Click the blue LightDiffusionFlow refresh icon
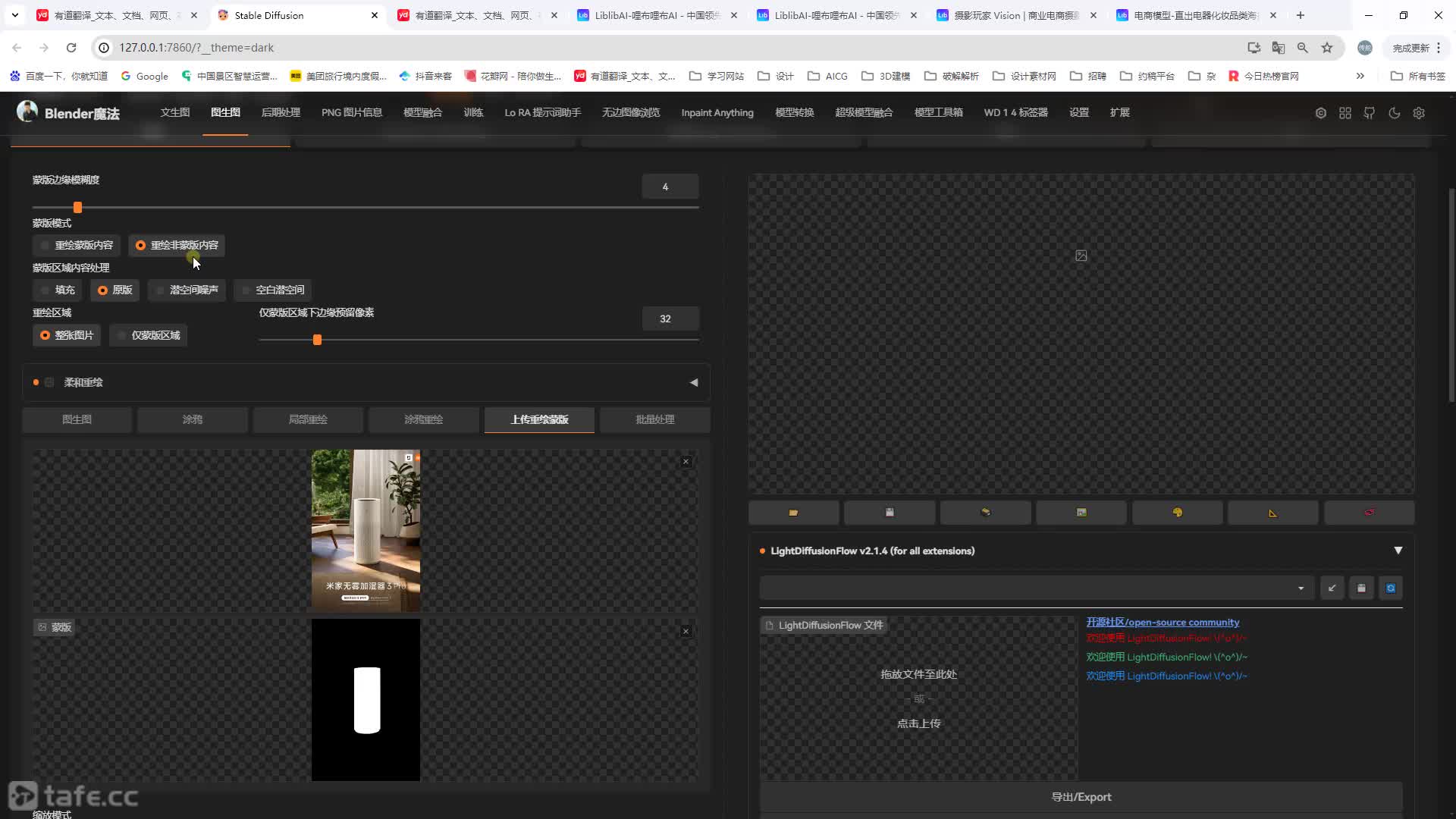Viewport: 1456px width, 819px height. coord(1391,588)
